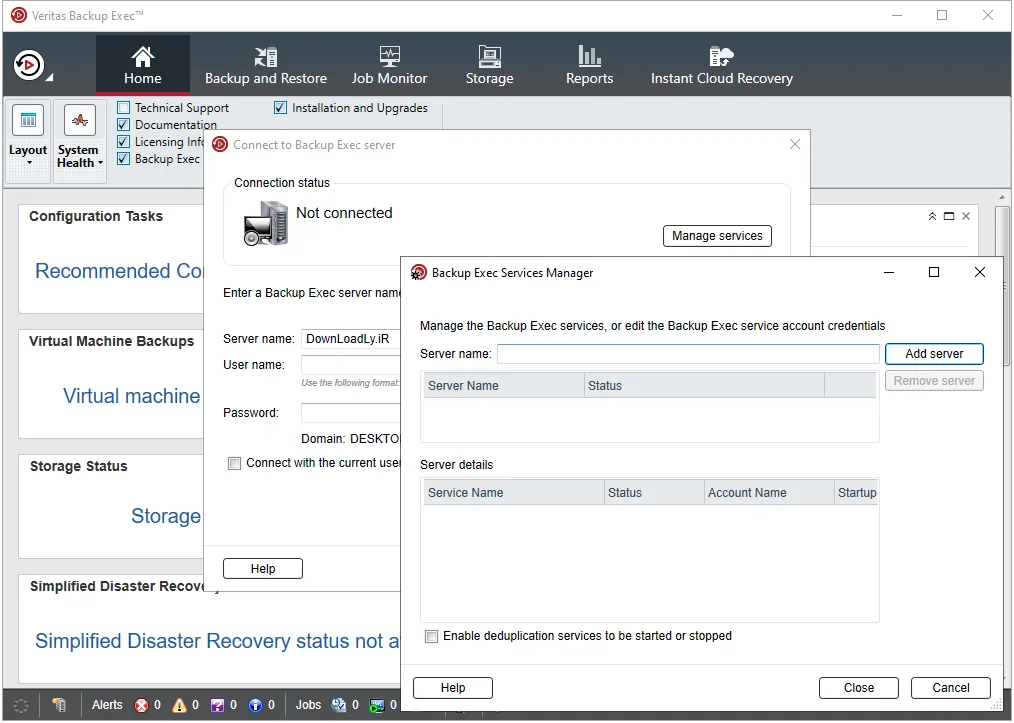Screen dimensions: 1014x723
Task: Switch to the Home tab
Action: [143, 65]
